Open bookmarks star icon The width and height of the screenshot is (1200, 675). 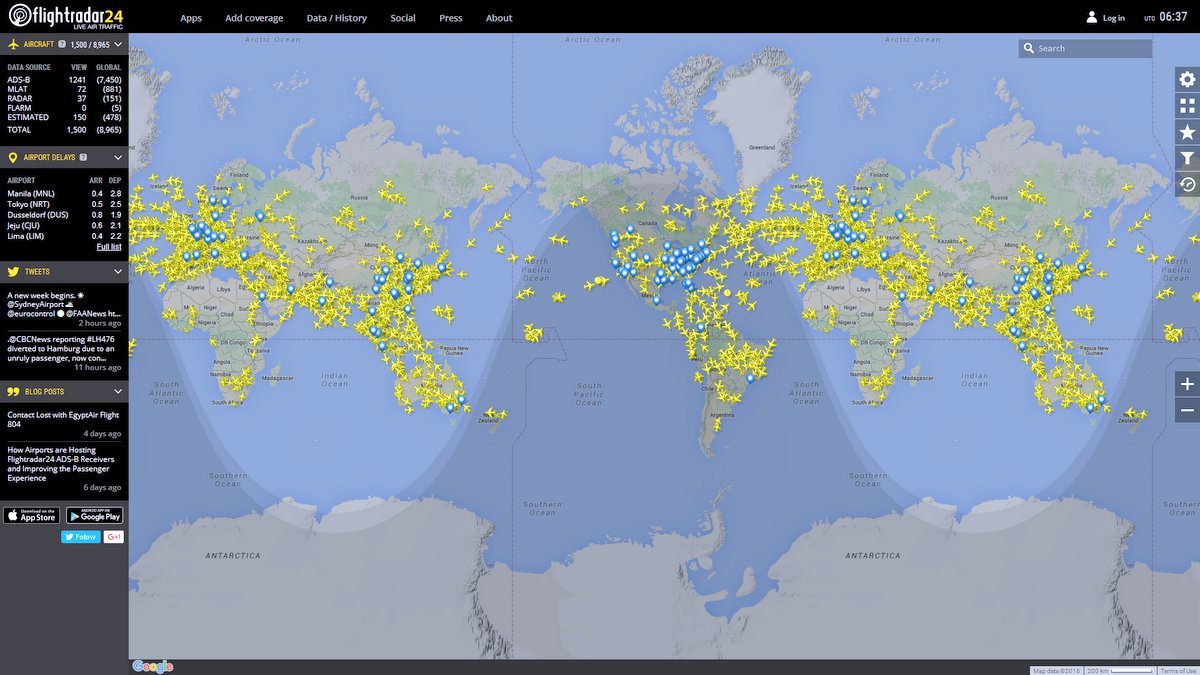coord(1187,132)
